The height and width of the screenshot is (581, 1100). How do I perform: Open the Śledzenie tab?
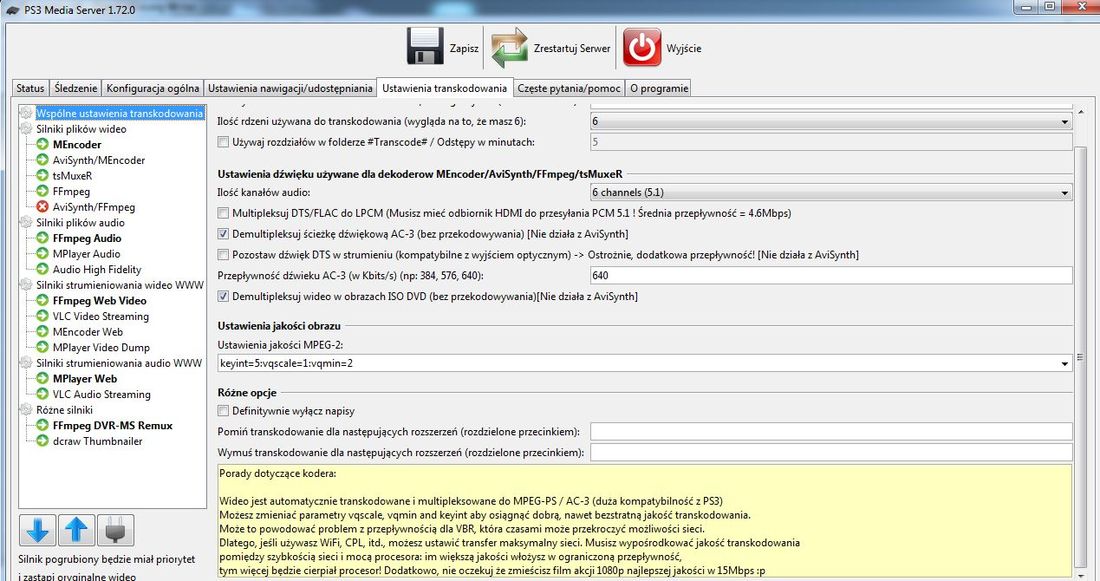click(x=76, y=88)
